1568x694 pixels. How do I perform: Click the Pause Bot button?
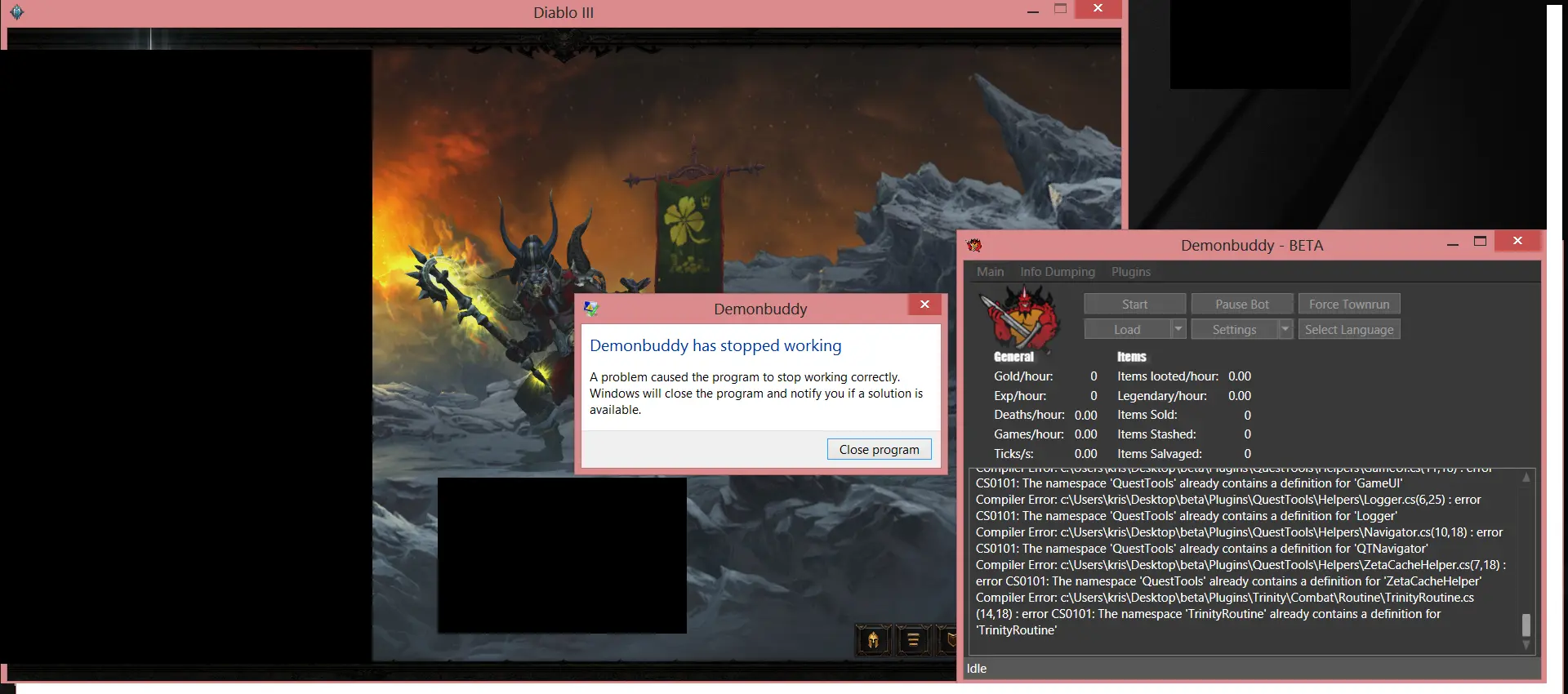coord(1241,304)
